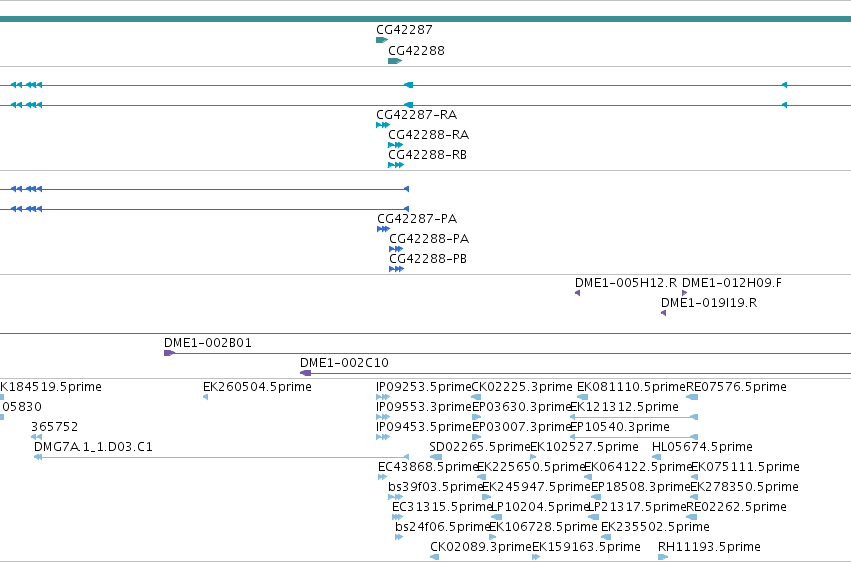Select EST EK106728.5prime label
851x562 pixels.
(x=543, y=527)
